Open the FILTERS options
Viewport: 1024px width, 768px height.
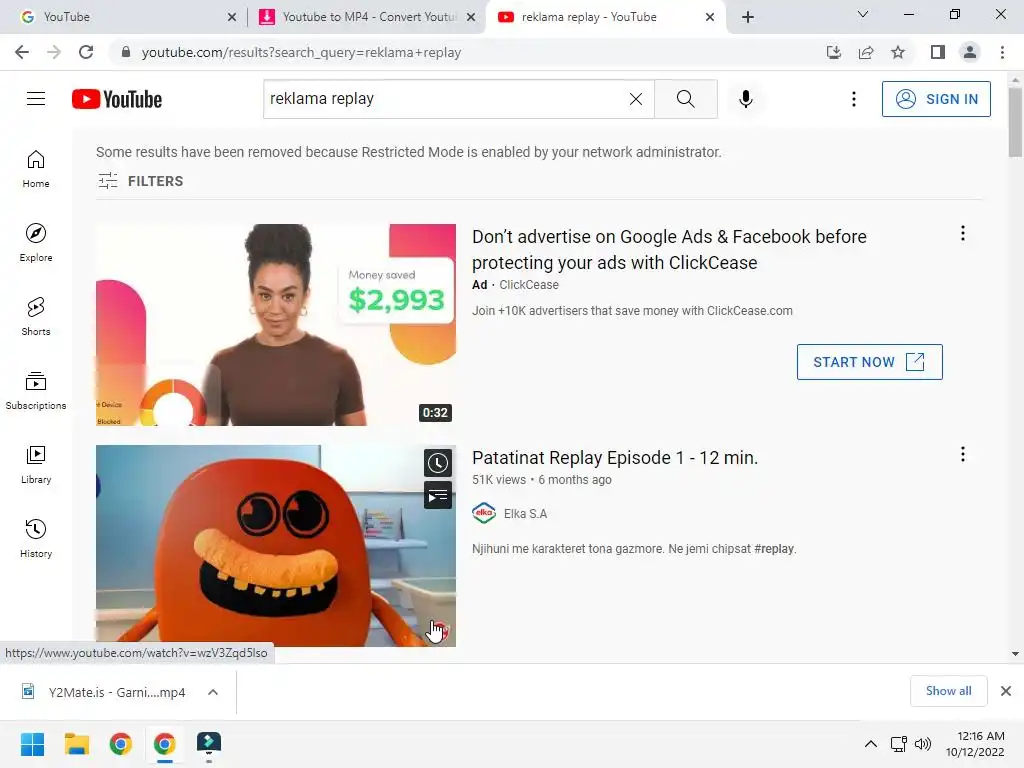click(x=140, y=181)
